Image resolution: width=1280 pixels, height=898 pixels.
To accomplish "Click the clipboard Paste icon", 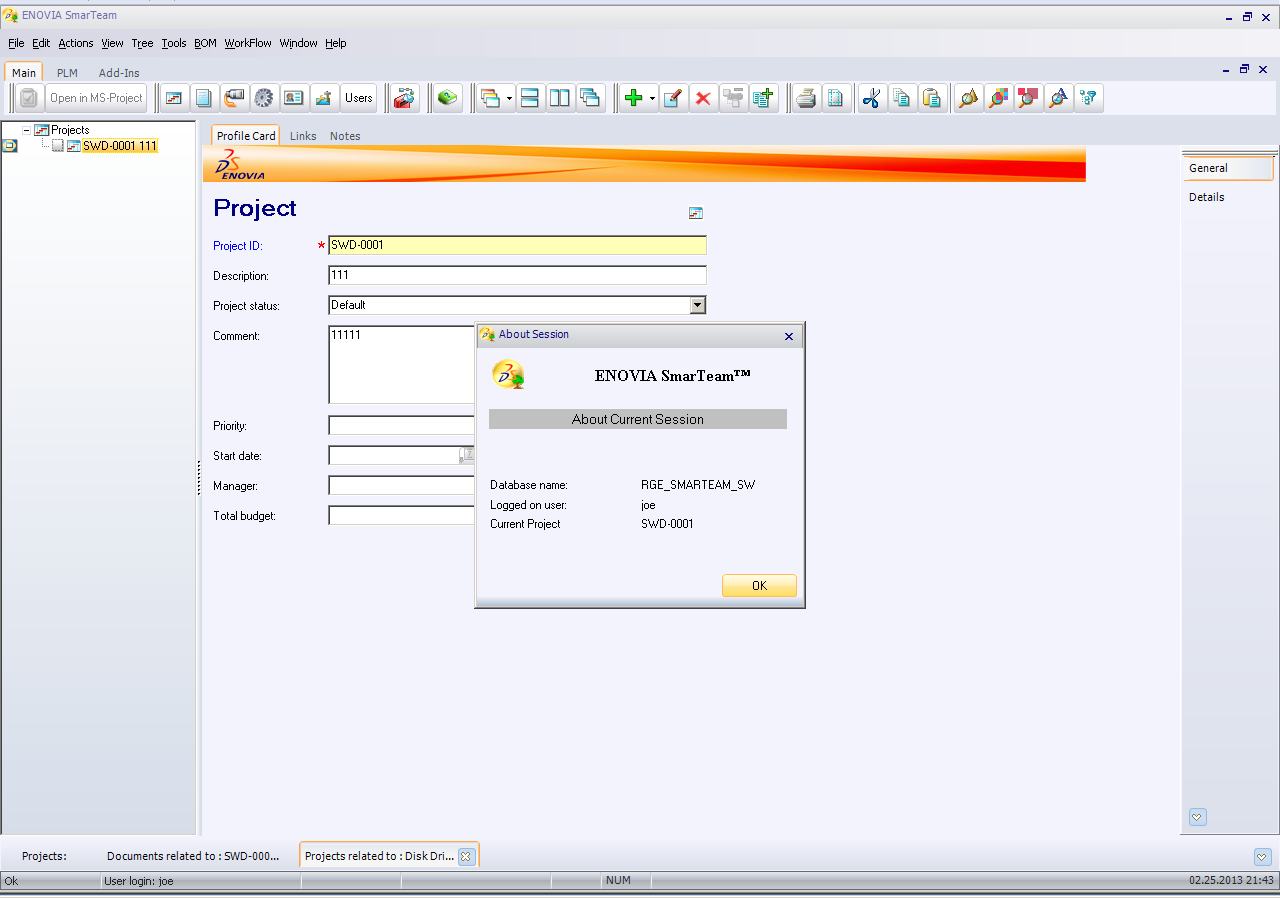I will (x=932, y=98).
